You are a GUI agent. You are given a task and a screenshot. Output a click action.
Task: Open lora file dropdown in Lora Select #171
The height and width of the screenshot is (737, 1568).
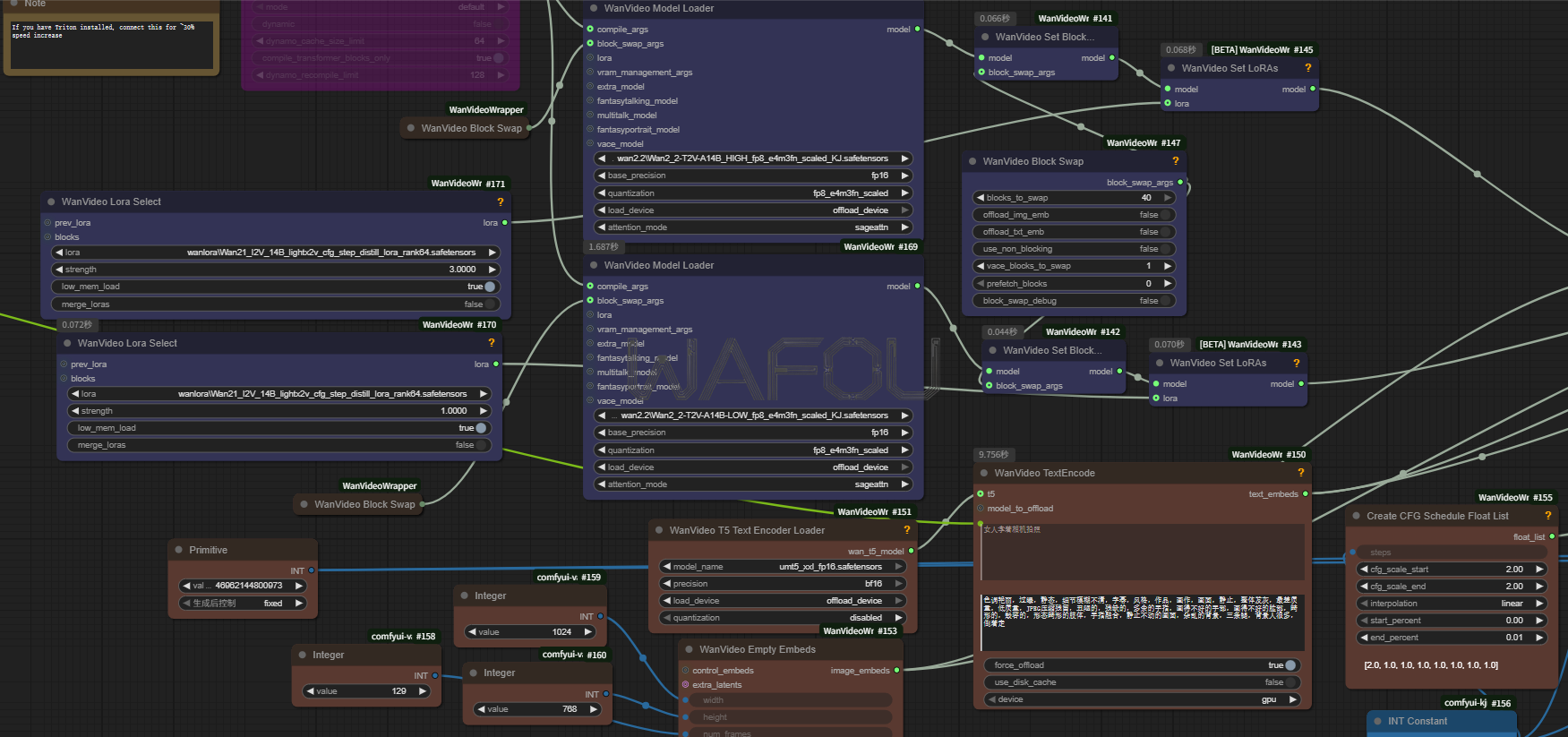pyautogui.click(x=276, y=253)
